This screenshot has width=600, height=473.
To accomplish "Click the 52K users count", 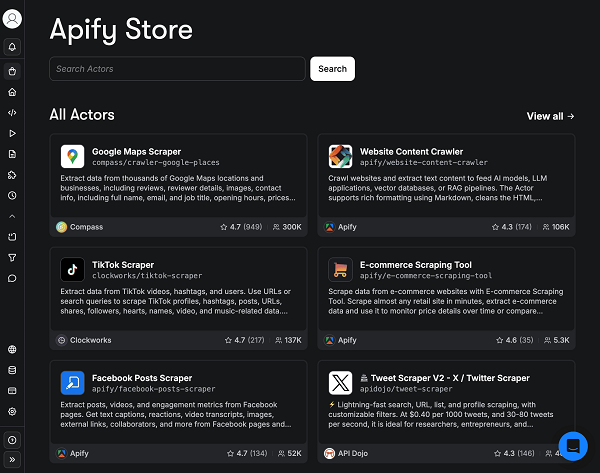I will tap(290, 453).
